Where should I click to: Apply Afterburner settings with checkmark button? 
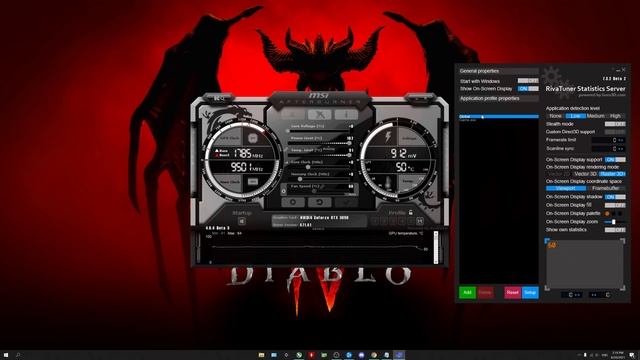[346, 202]
